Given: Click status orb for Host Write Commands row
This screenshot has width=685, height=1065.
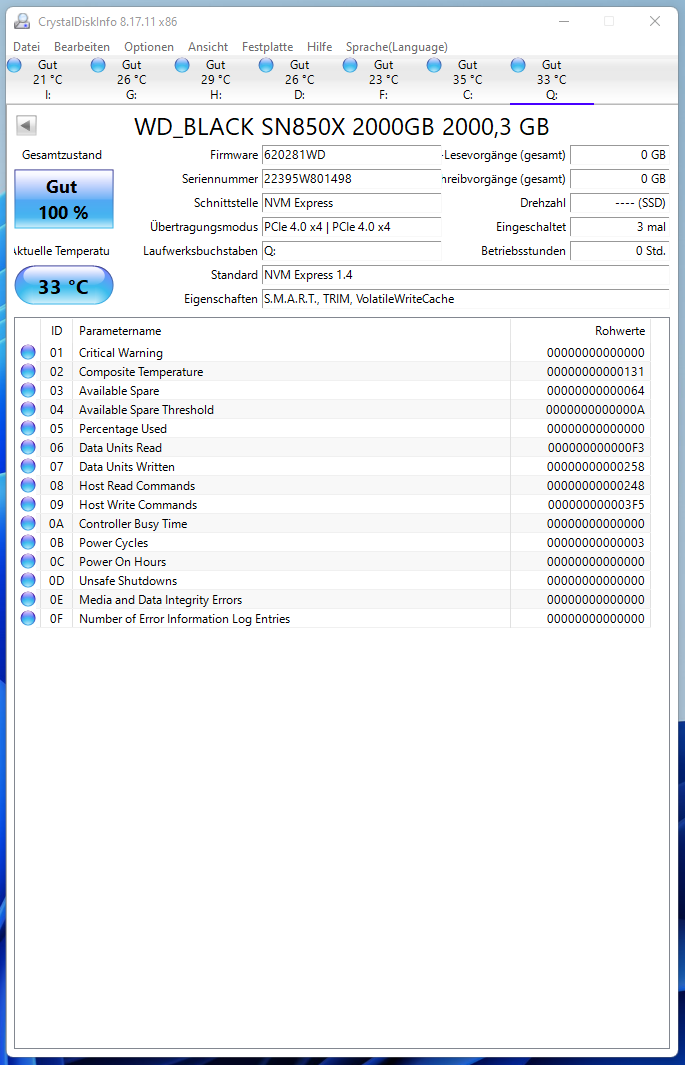Looking at the screenshot, I should tap(28, 504).
